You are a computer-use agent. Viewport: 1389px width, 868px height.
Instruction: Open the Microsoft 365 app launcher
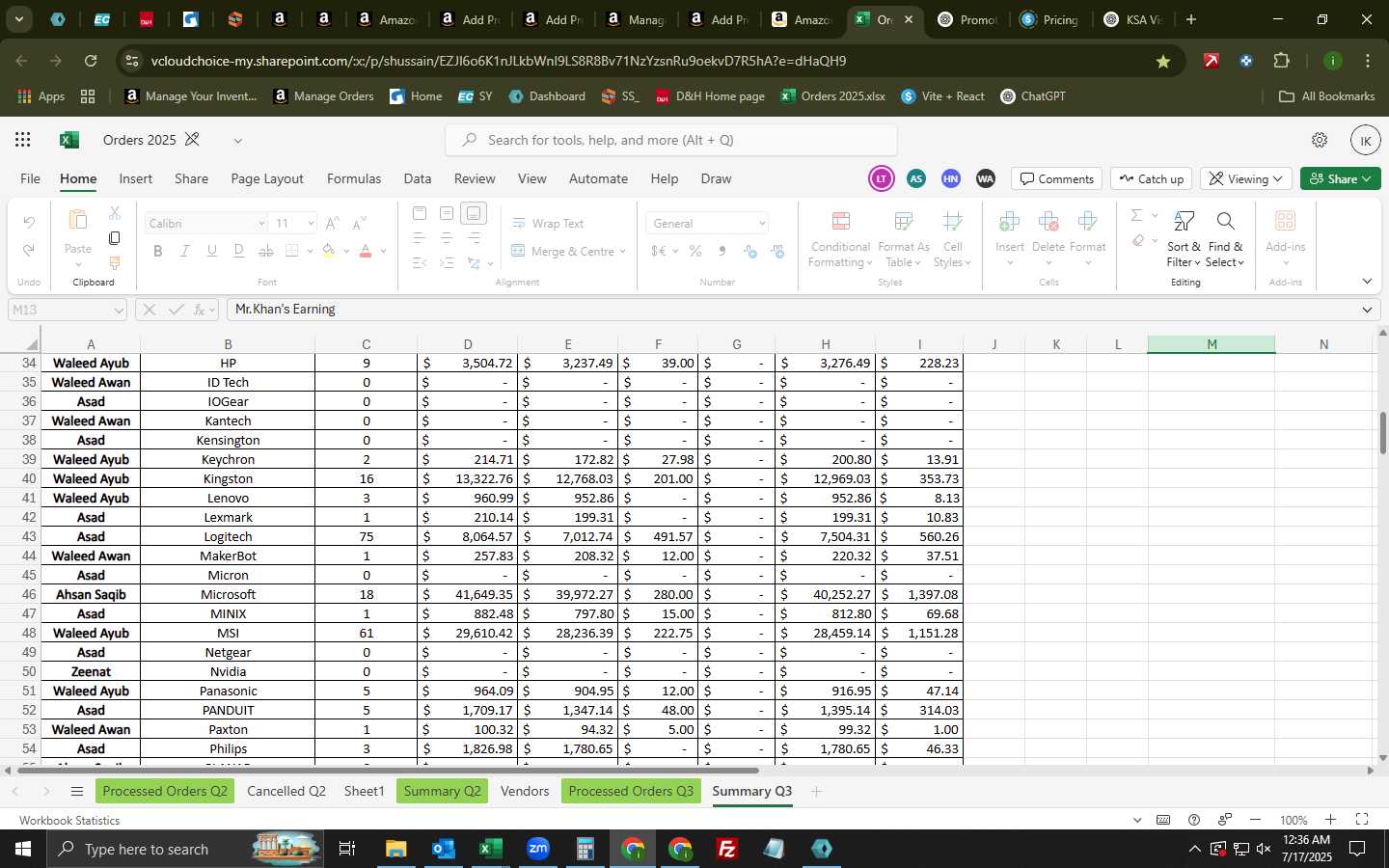[22, 140]
